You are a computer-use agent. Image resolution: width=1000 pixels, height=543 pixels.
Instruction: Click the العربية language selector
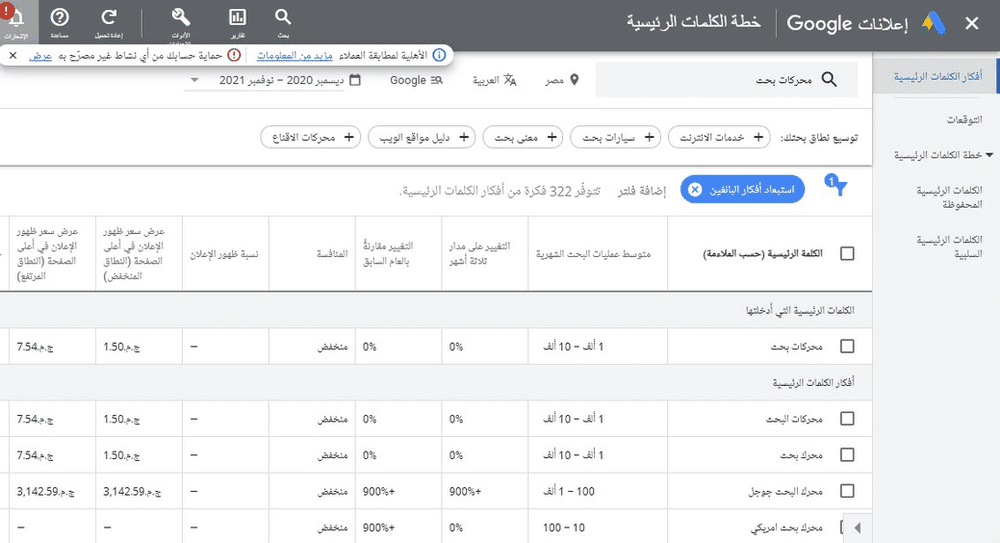point(485,80)
